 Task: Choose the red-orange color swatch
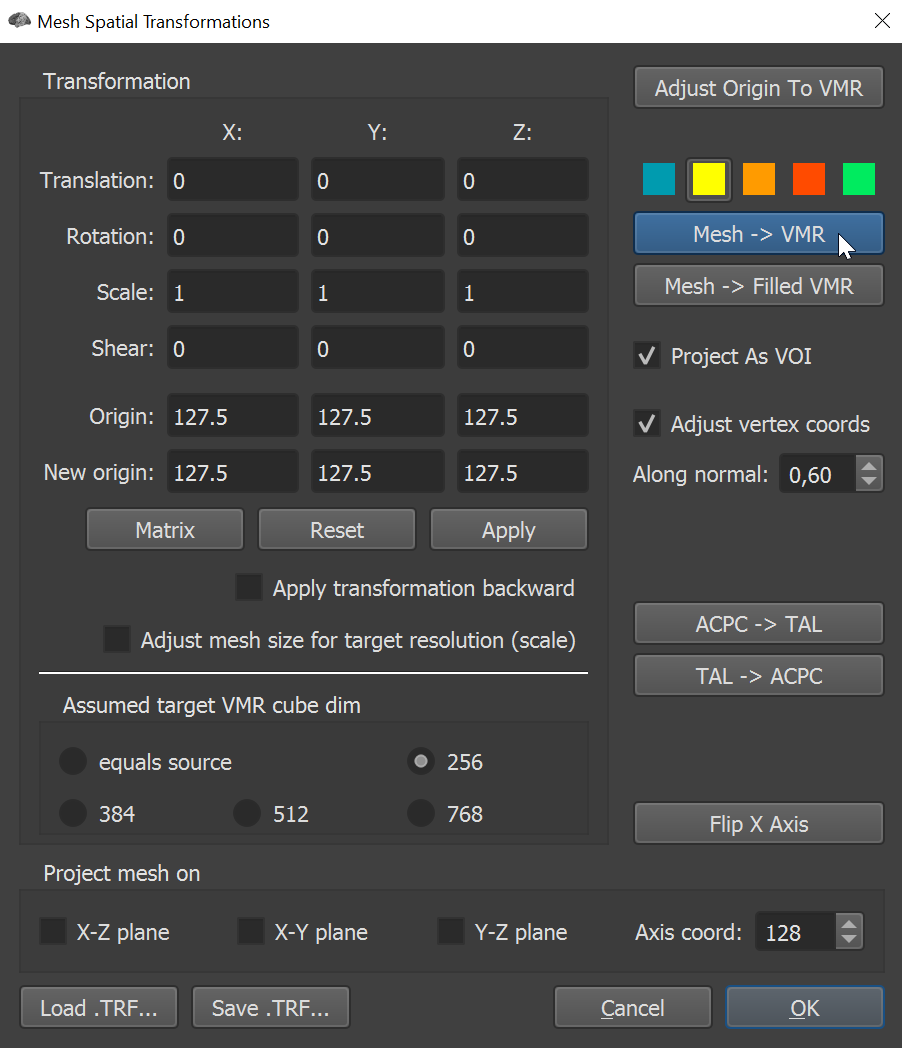[808, 179]
